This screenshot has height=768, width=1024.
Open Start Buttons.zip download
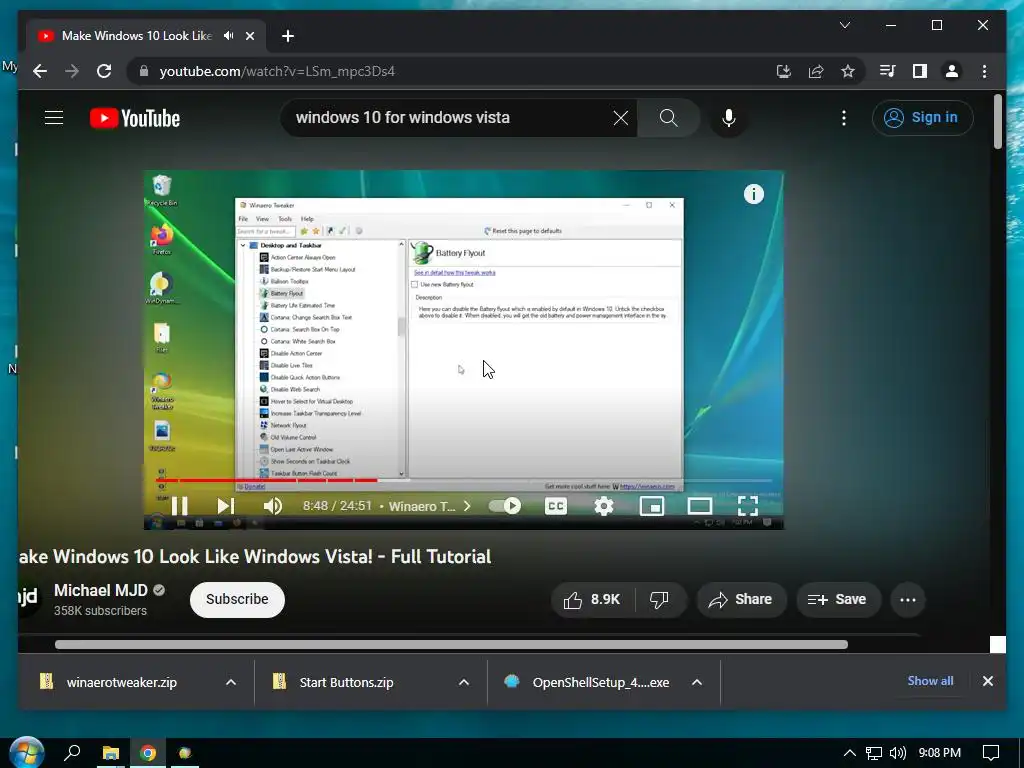pos(346,682)
